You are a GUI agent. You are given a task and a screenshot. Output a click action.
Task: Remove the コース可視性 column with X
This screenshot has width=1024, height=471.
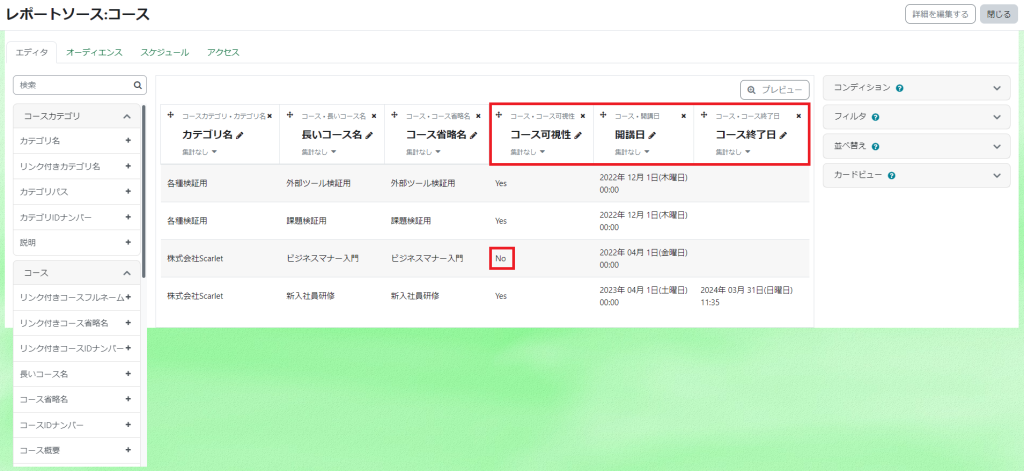click(583, 116)
